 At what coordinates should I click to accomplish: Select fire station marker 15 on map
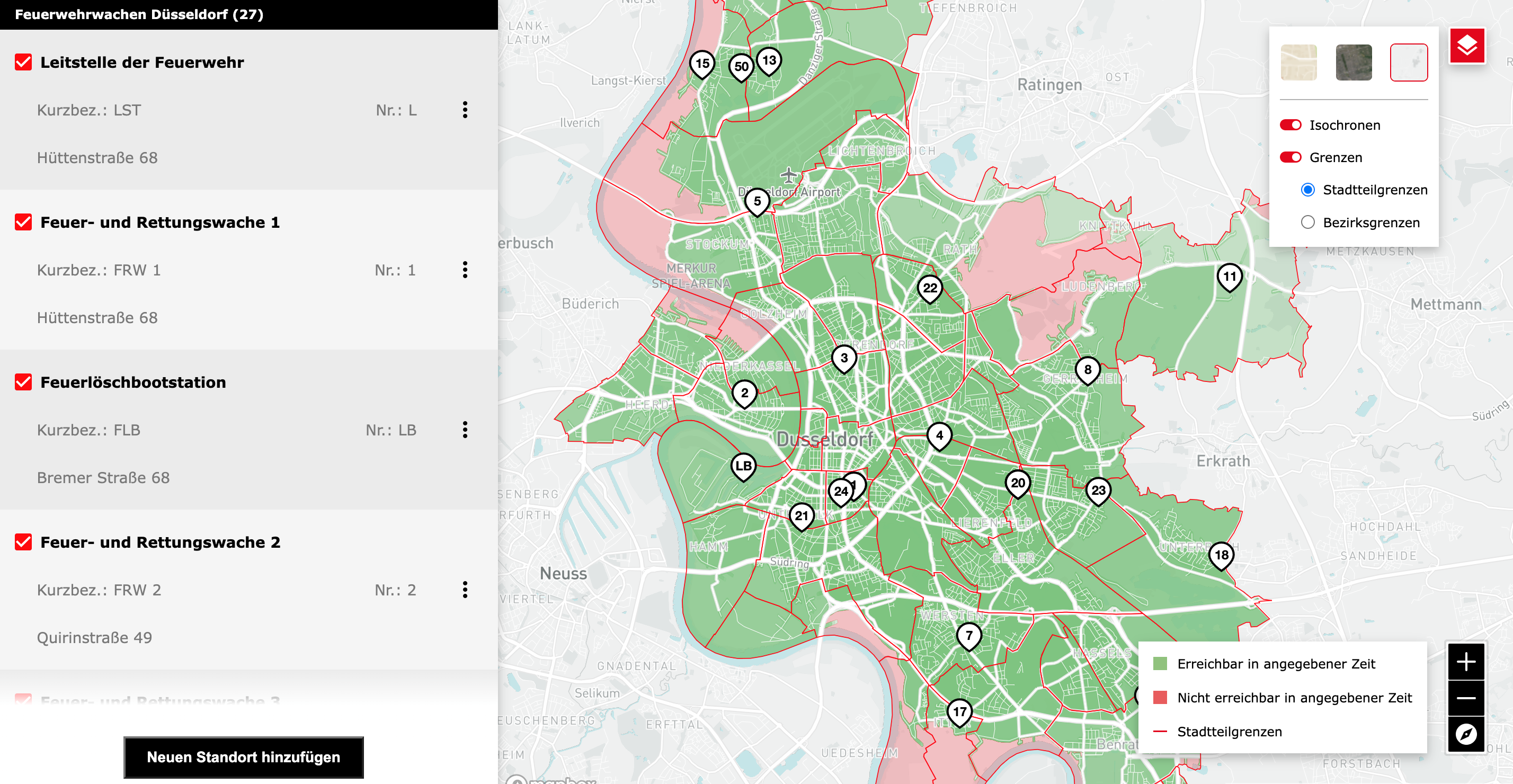pos(702,64)
